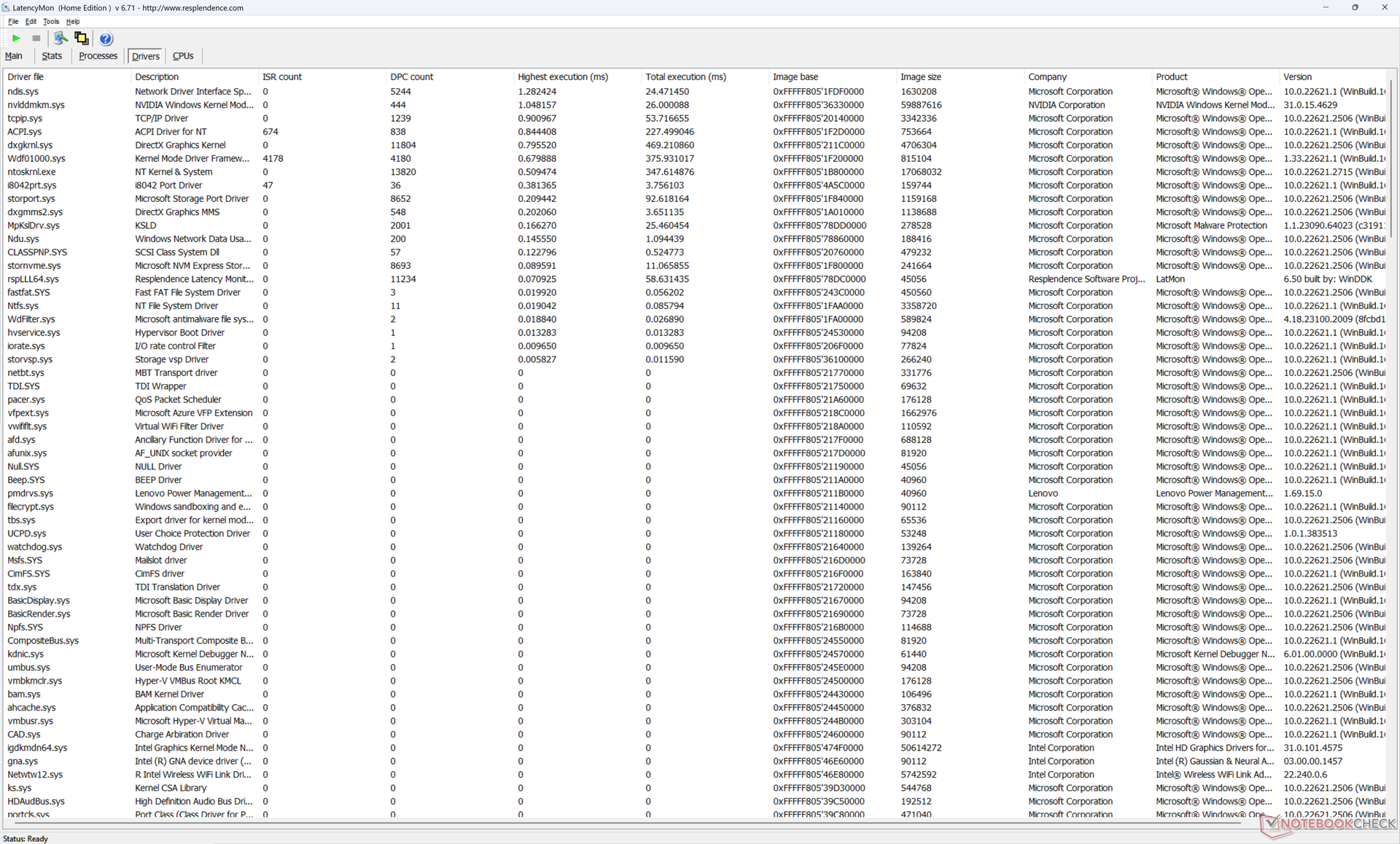This screenshot has width=1400, height=844.
Task: Click the LatencyMon title bar app icon
Action: 7,7
